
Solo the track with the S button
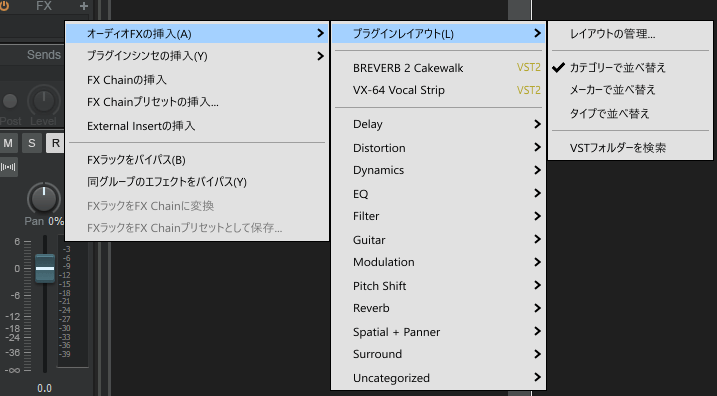pyautogui.click(x=32, y=143)
